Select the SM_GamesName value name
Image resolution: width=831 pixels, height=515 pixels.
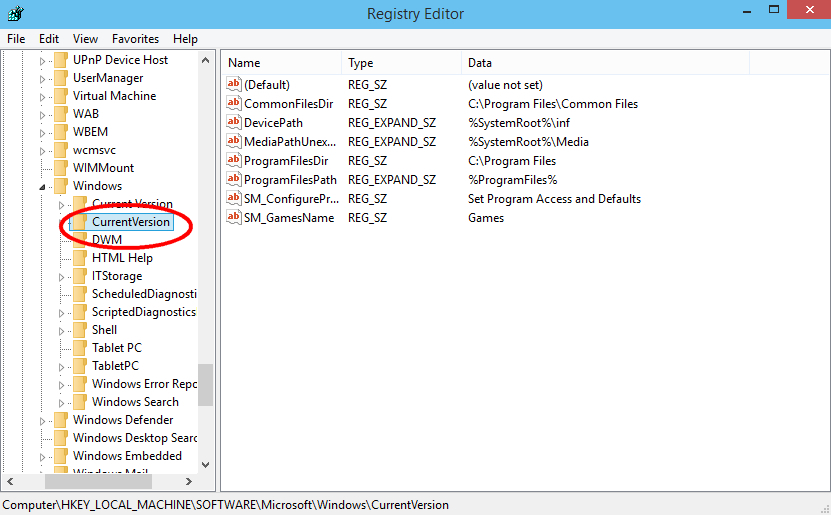coord(289,218)
